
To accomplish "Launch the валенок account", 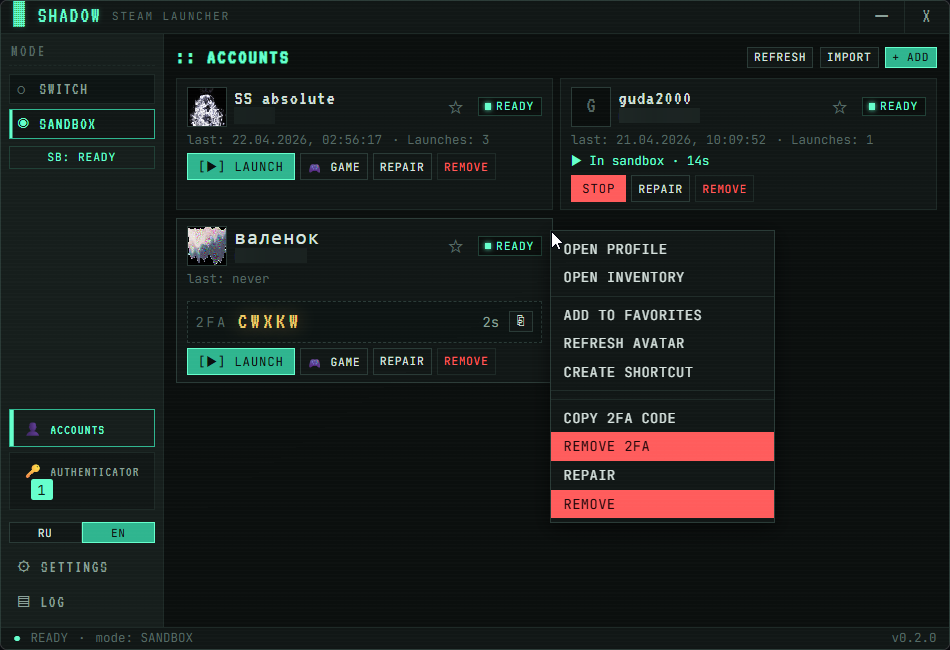I will [241, 362].
